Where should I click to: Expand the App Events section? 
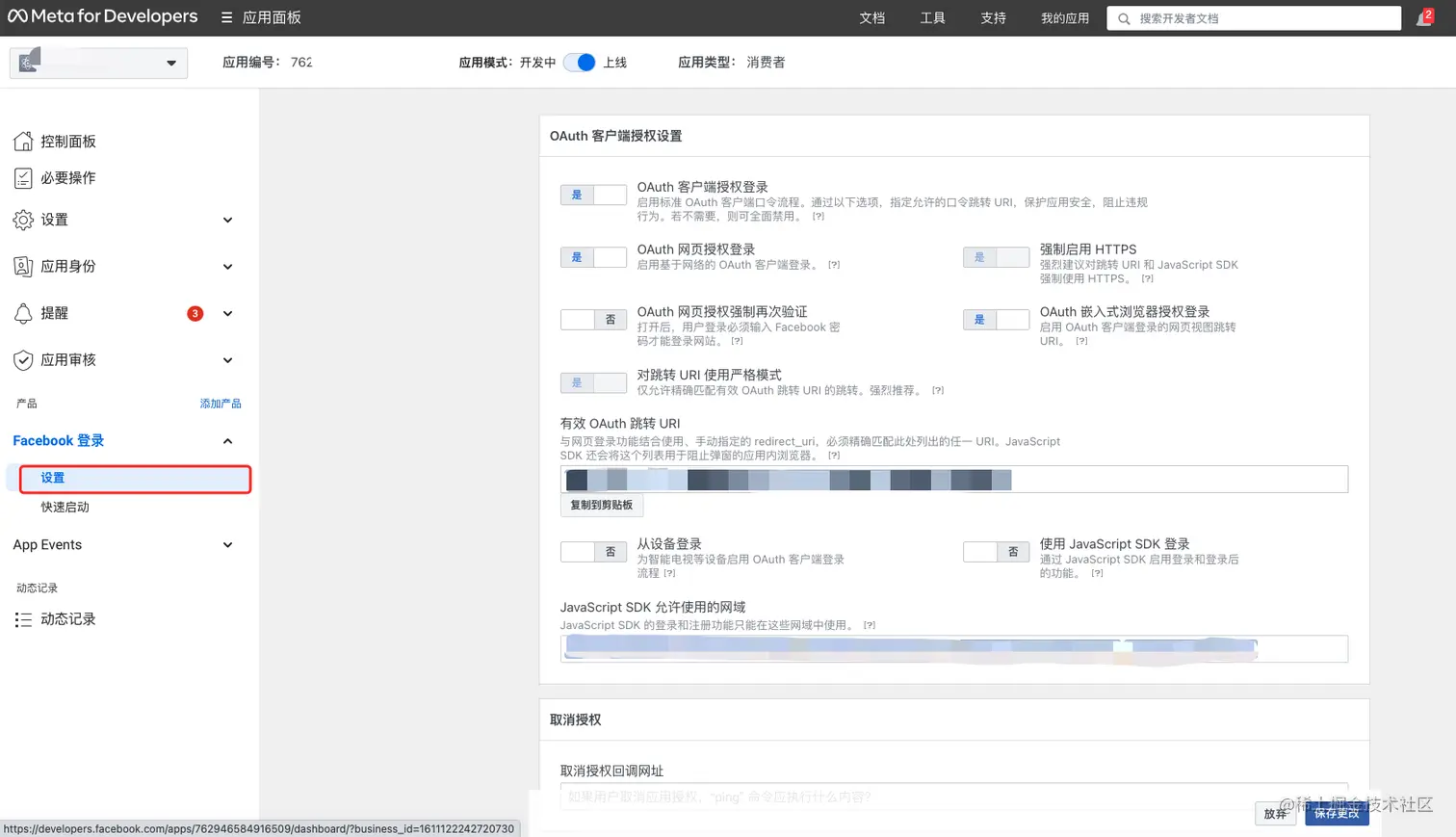[227, 545]
